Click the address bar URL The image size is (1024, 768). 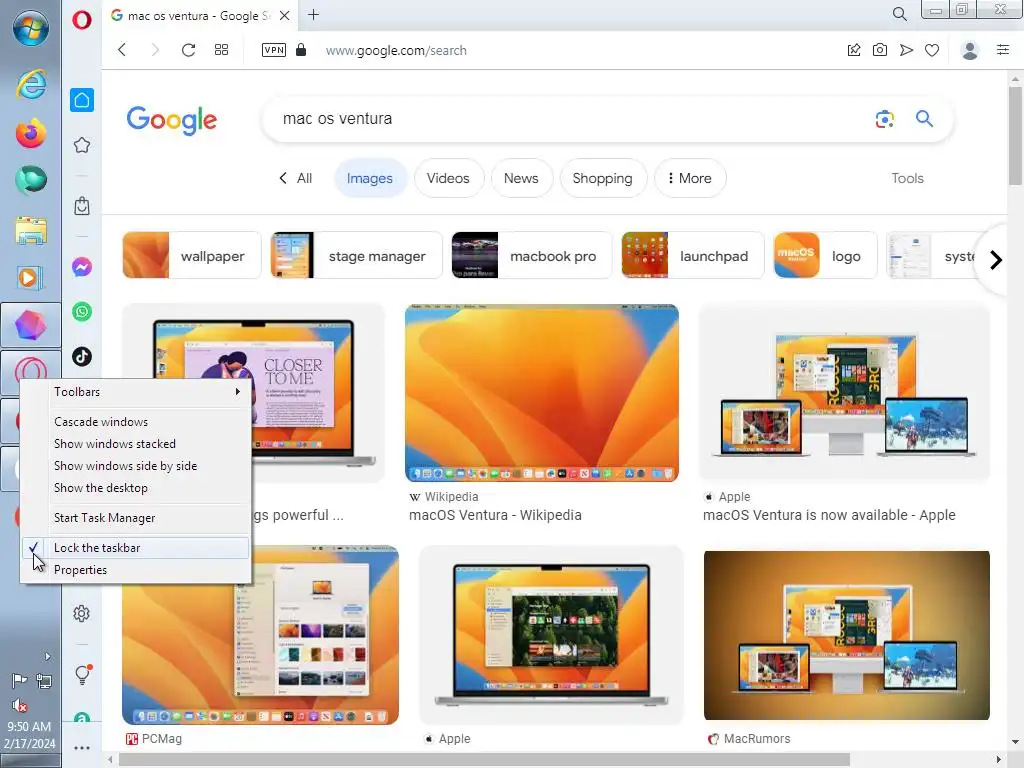tap(396, 50)
